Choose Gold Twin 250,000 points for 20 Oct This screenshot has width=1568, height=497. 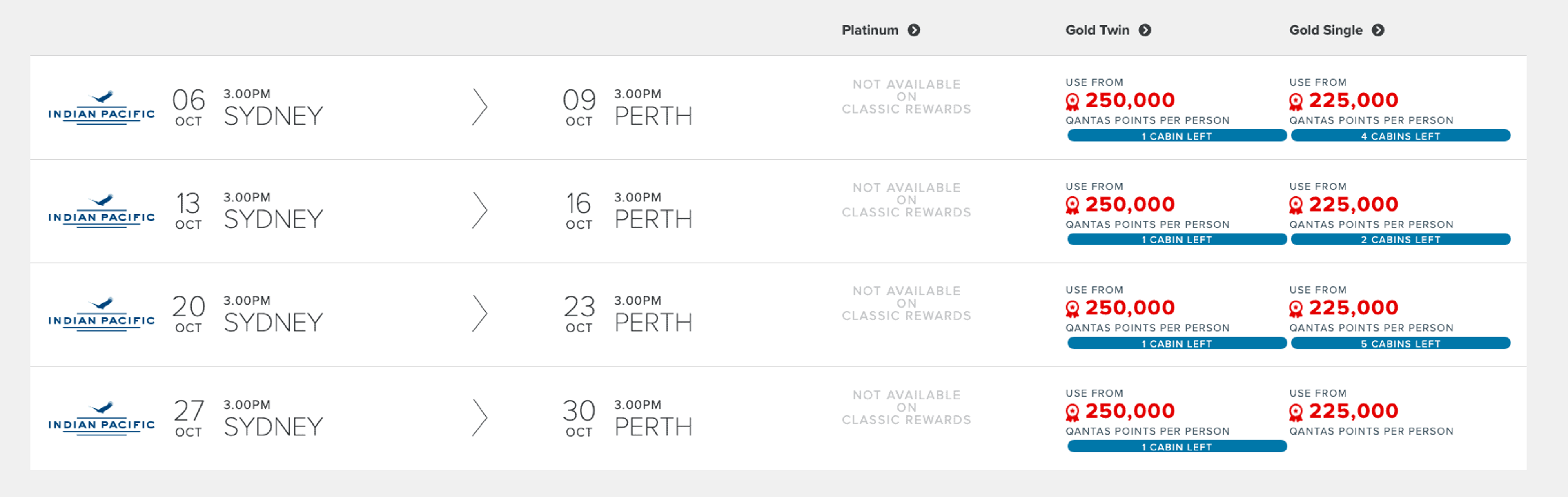[1129, 308]
